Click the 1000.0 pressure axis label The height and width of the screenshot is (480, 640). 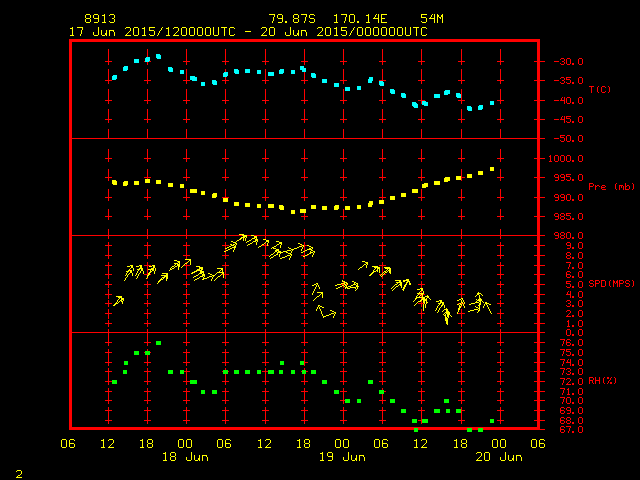click(566, 158)
